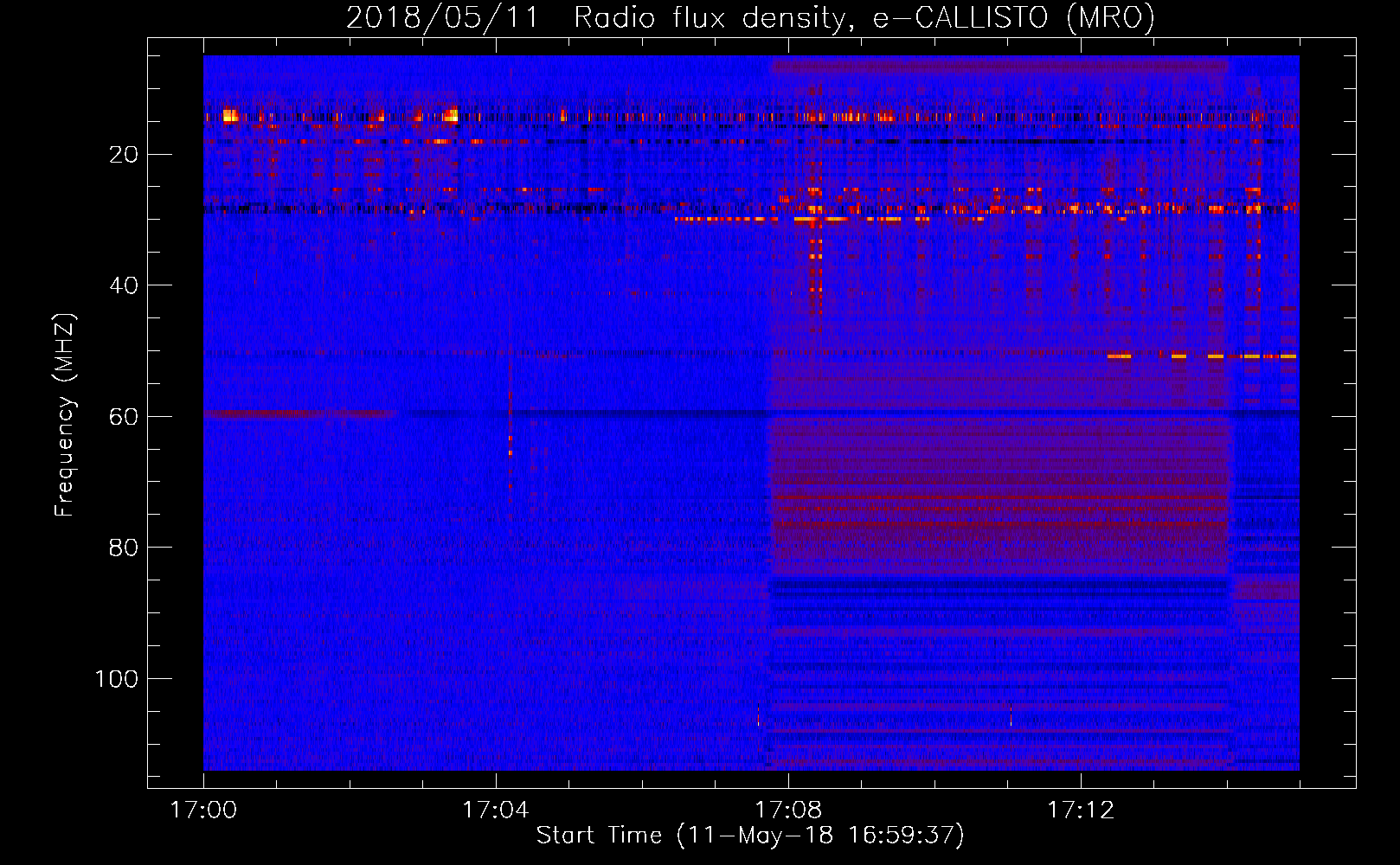Click the '60' frequency tick label

tap(124, 417)
